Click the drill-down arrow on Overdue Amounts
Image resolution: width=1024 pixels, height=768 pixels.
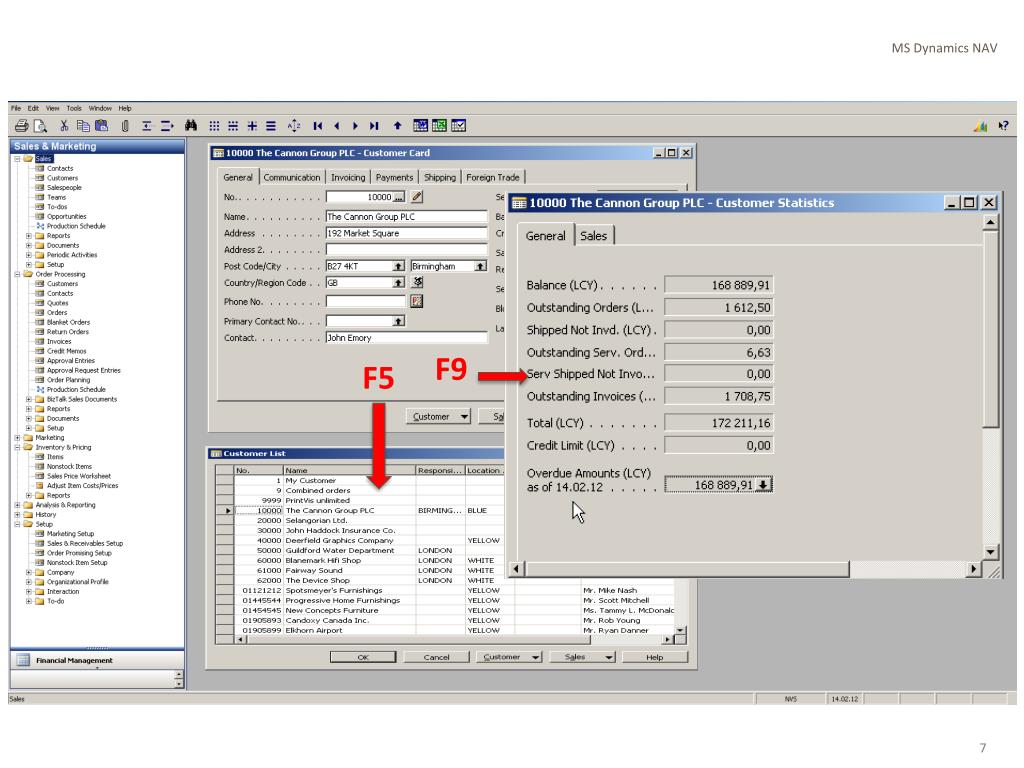click(763, 485)
